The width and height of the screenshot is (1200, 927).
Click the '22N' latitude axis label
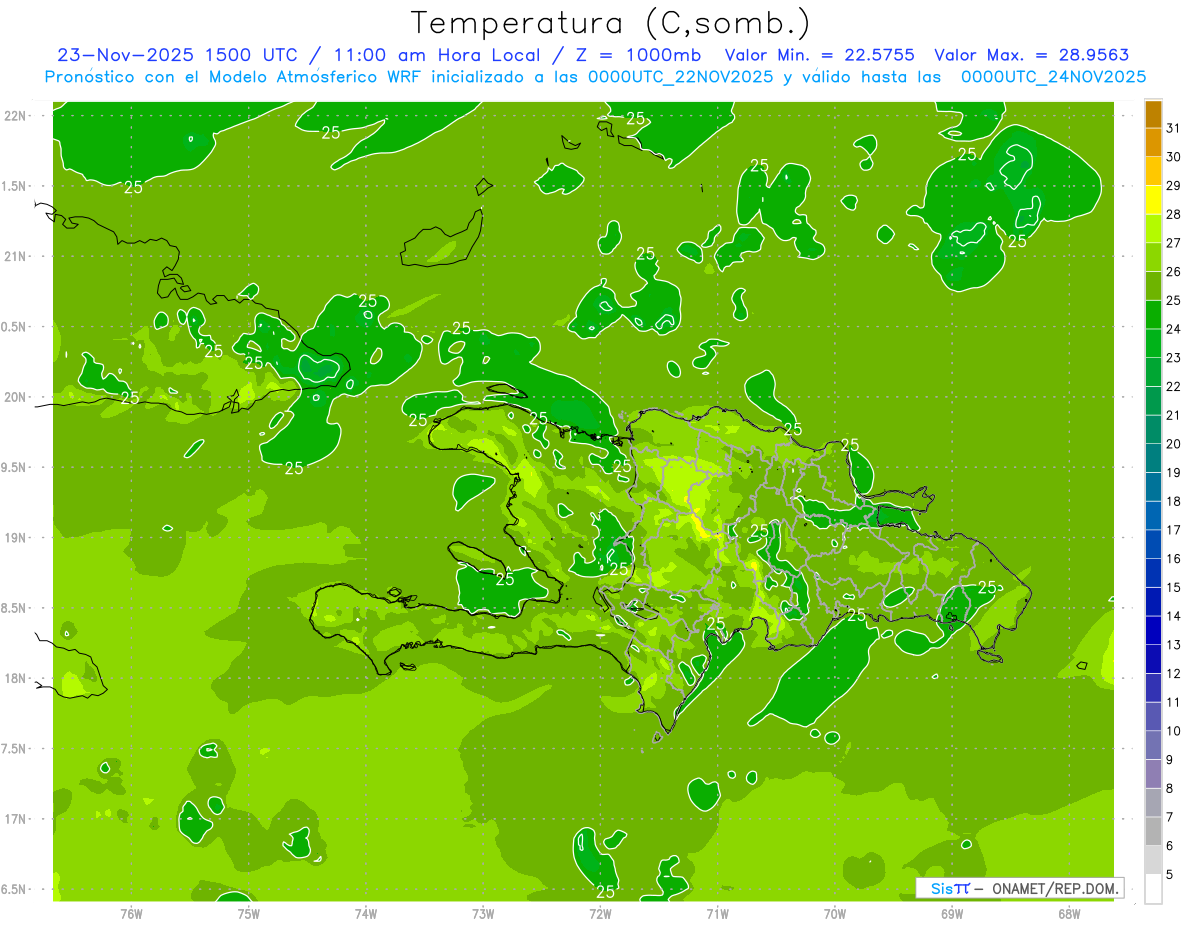[x=15, y=116]
